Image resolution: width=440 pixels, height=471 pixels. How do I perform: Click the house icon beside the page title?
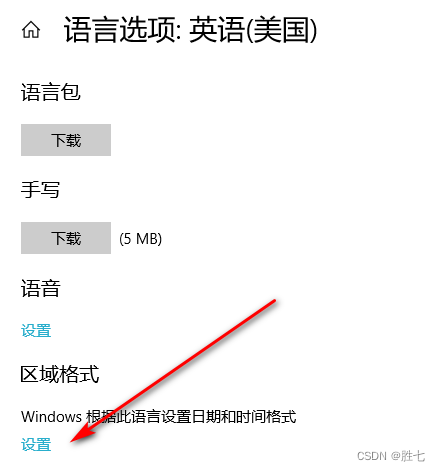point(31,30)
